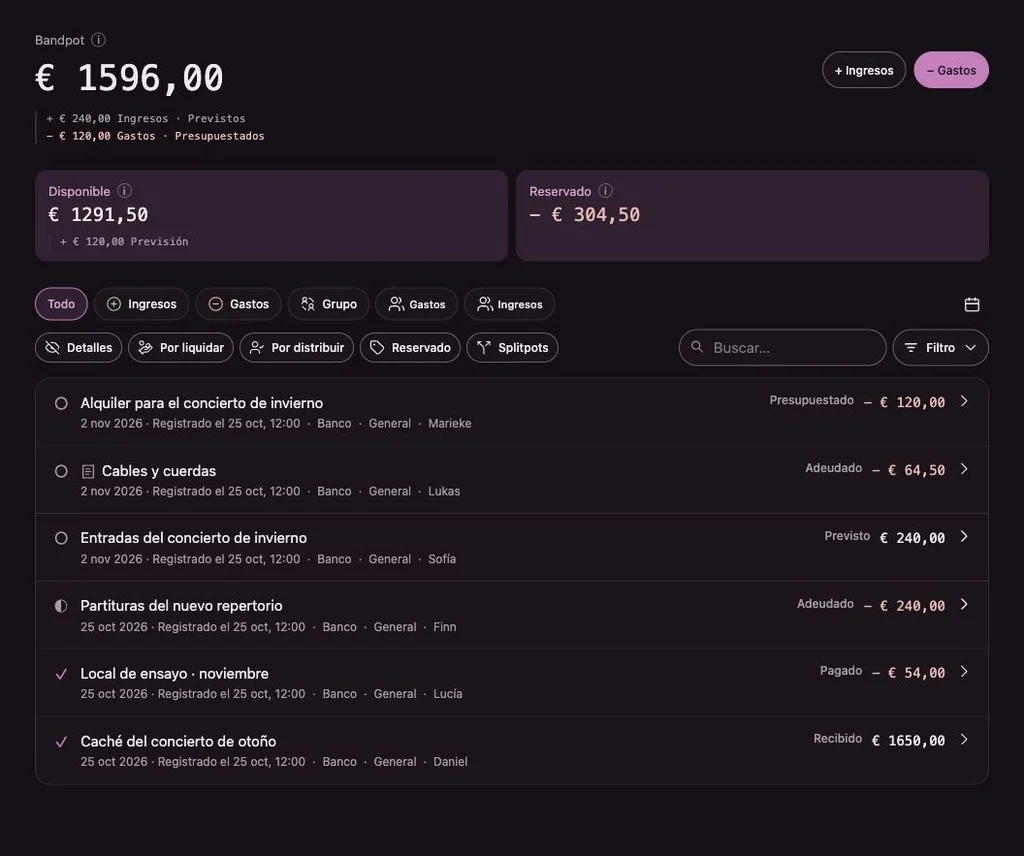Expand Cables y cuerdas row chevron
1024x856 pixels.
tap(964, 469)
